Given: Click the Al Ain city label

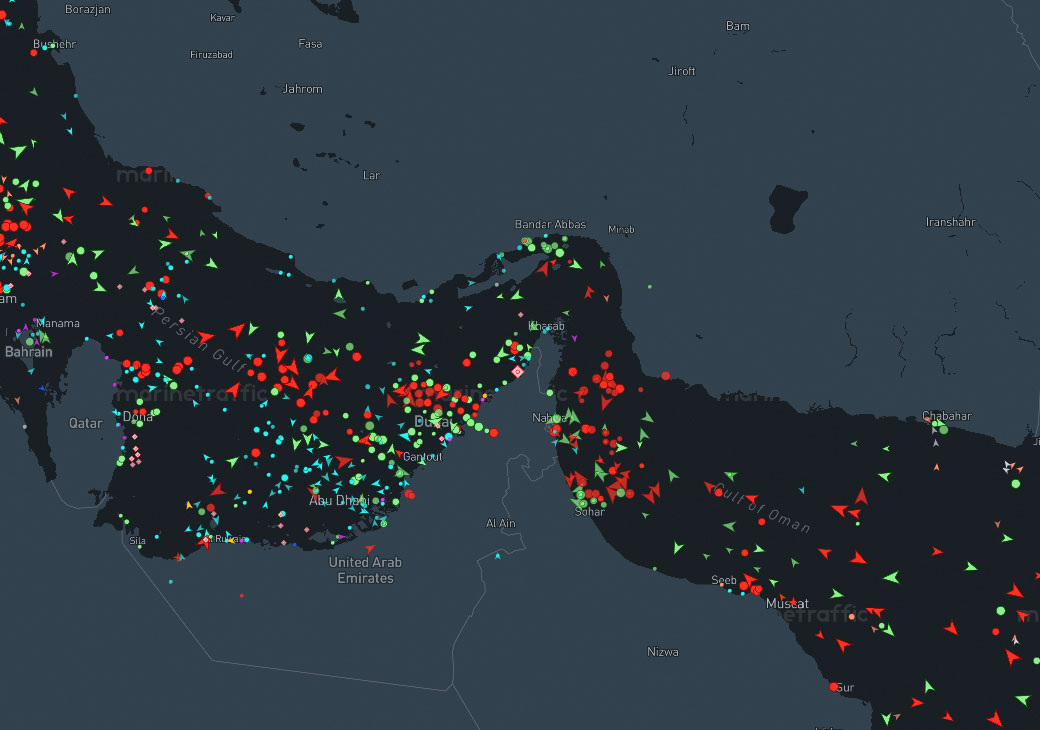Looking at the screenshot, I should 501,523.
